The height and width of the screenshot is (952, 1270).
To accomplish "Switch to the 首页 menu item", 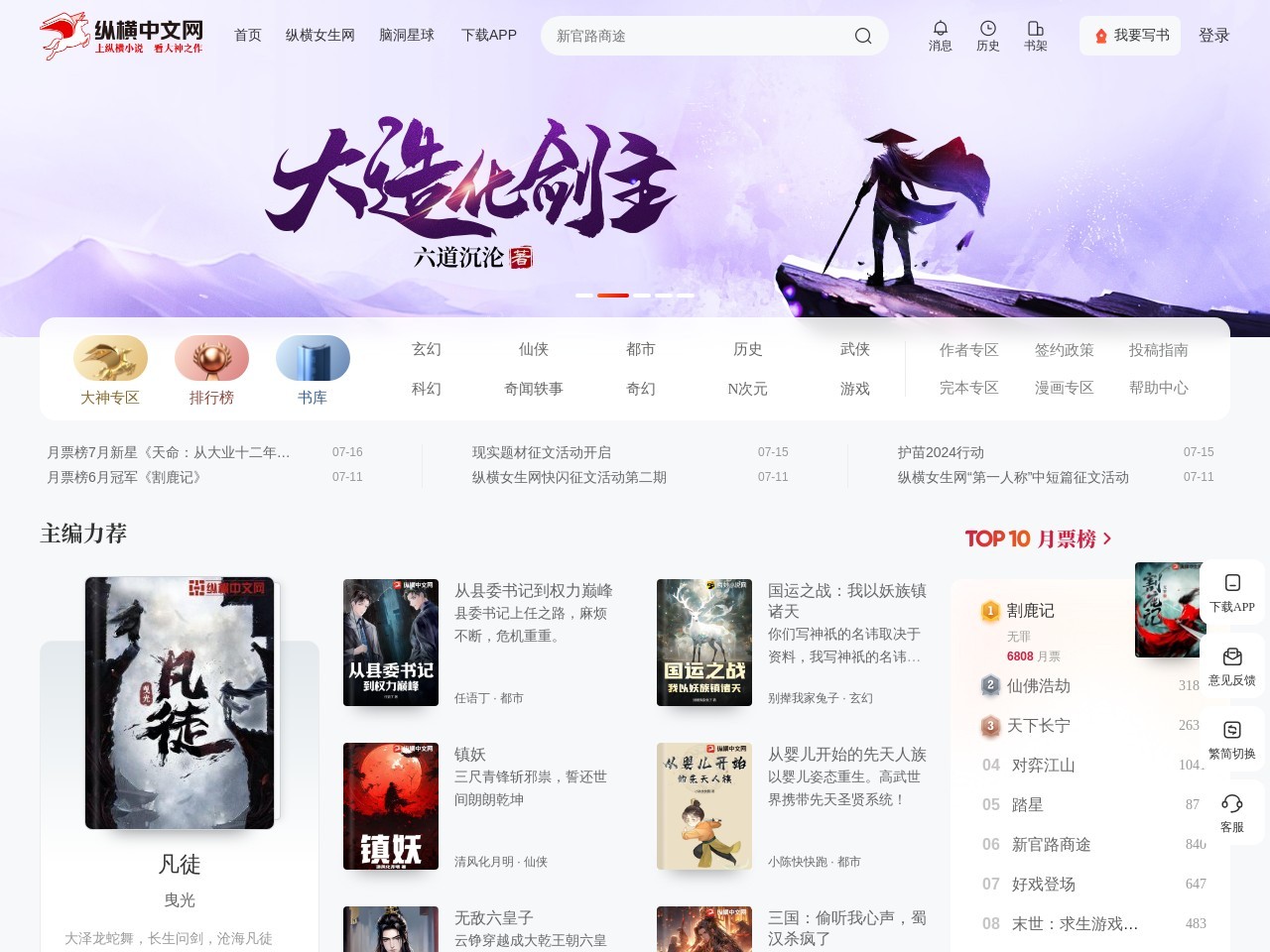I will (x=247, y=35).
